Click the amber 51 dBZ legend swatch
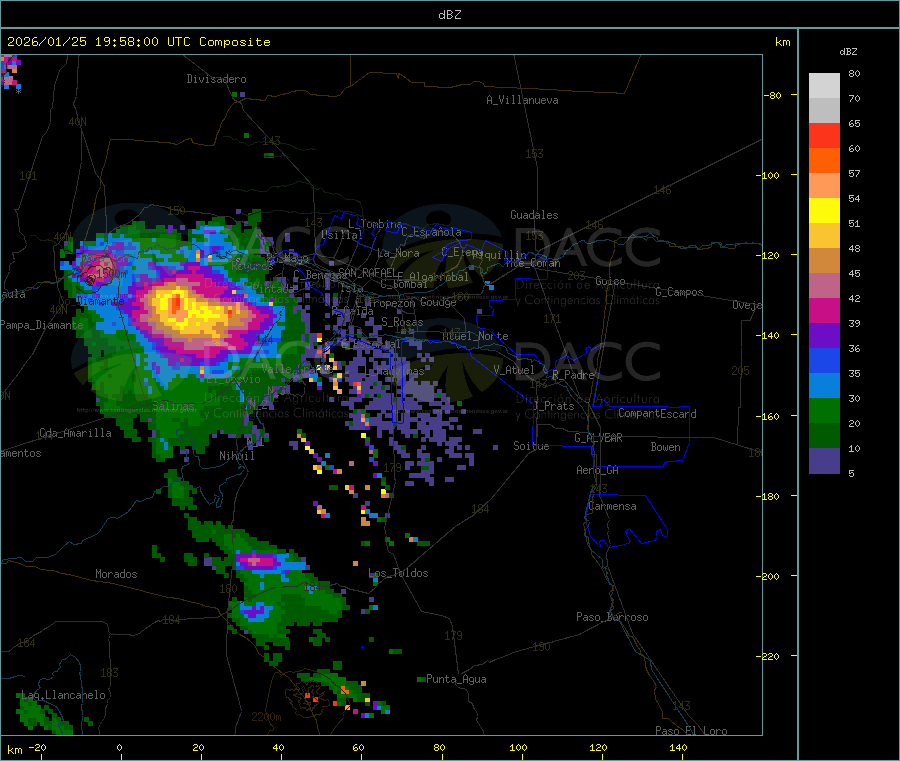This screenshot has width=900, height=761. click(824, 235)
